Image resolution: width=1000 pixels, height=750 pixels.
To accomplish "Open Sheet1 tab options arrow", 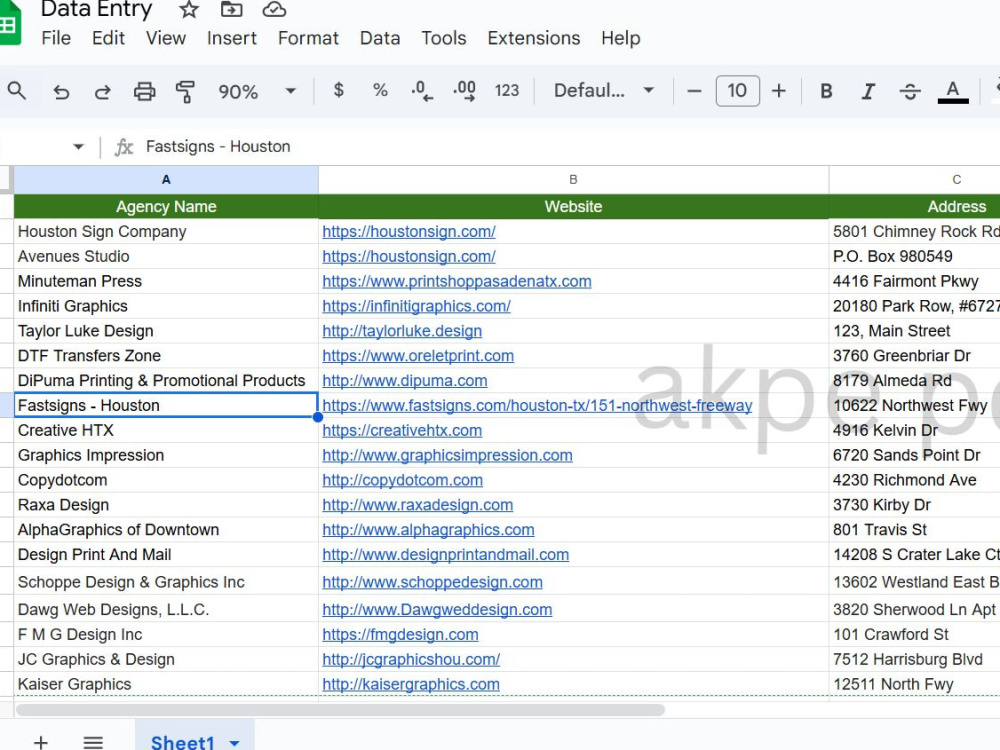I will pyautogui.click(x=235, y=743).
